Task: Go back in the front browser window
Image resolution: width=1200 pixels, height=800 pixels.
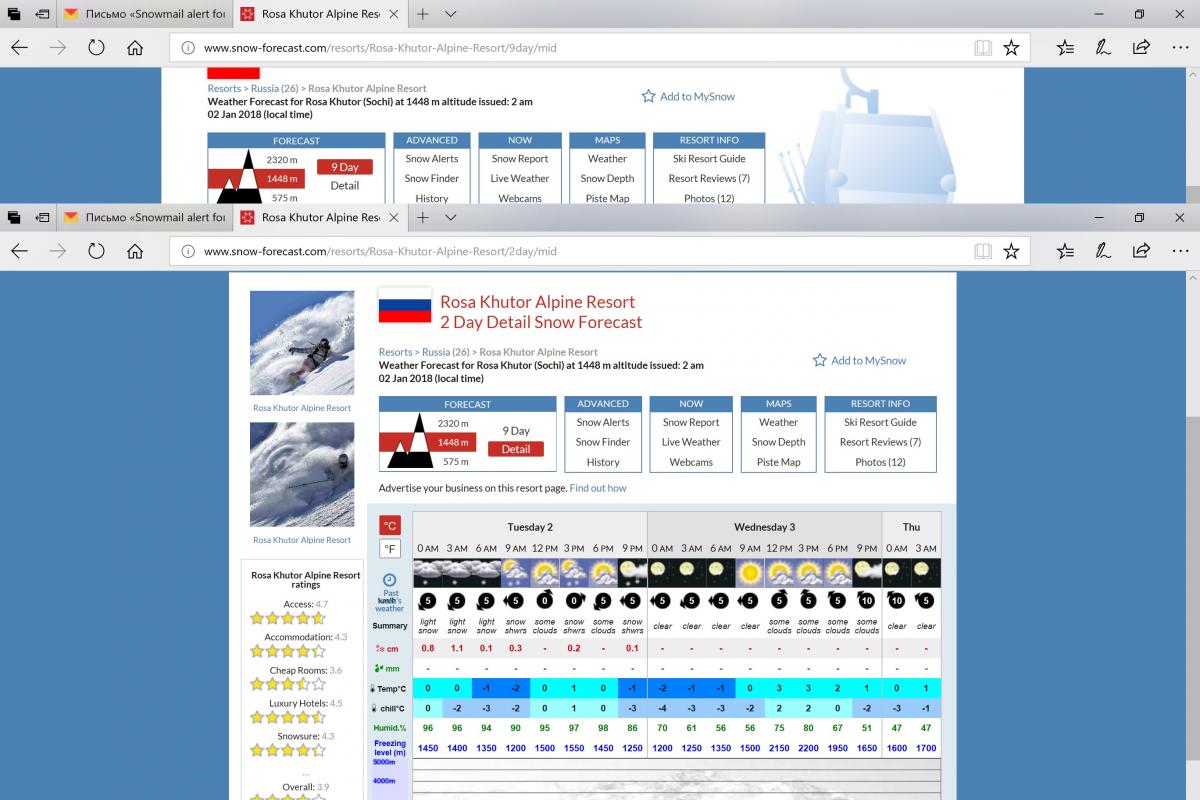Action: [20, 251]
